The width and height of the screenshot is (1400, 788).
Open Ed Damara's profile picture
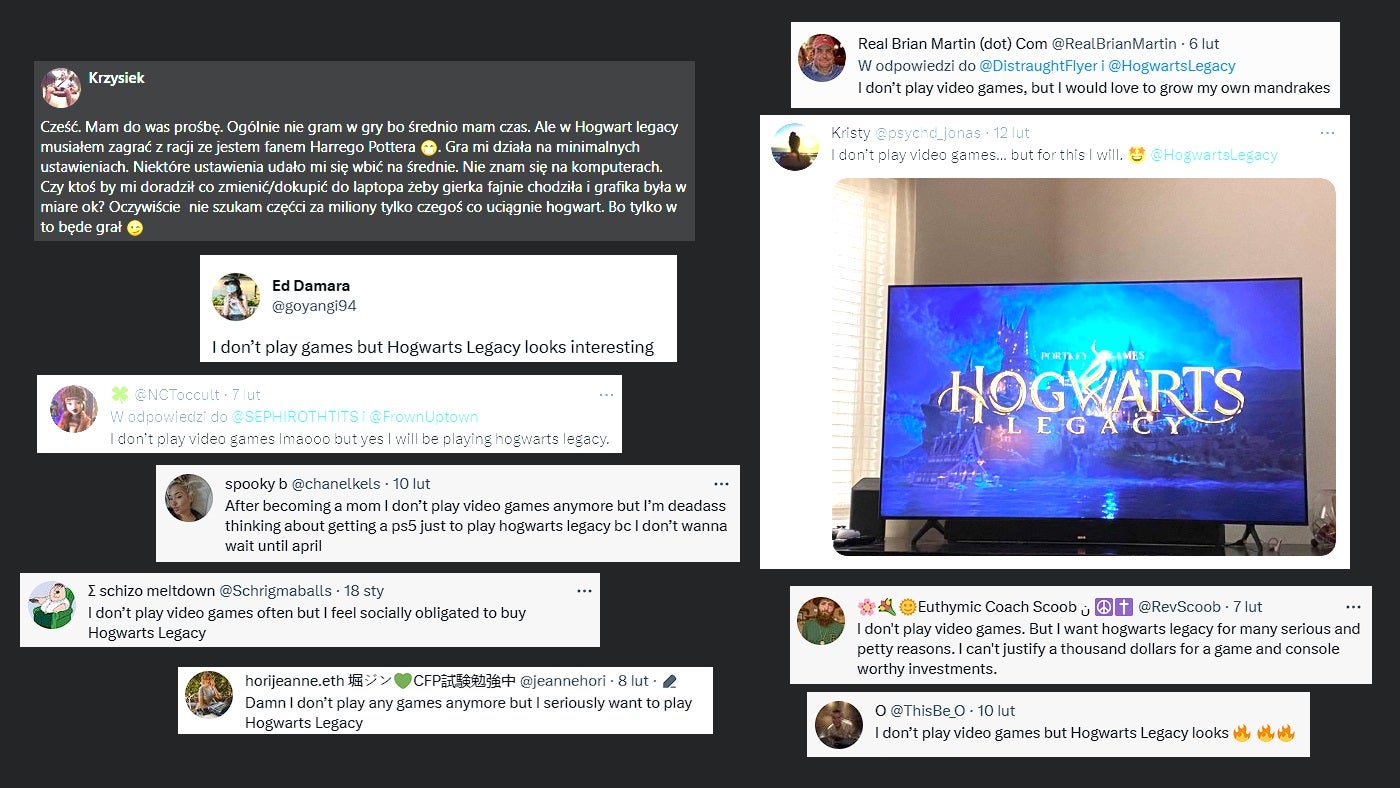[236, 296]
